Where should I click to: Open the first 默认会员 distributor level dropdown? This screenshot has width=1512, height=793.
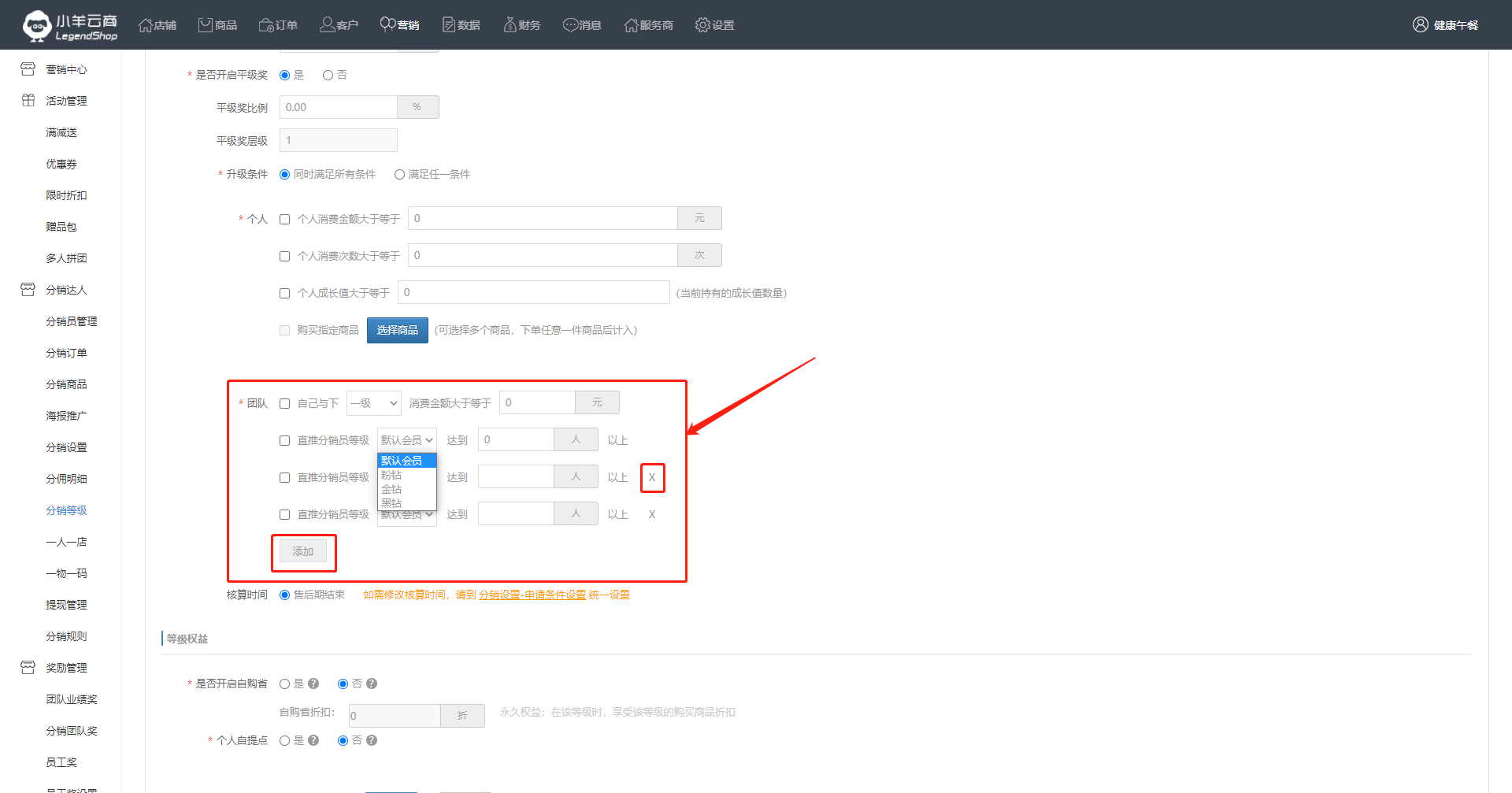[406, 440]
